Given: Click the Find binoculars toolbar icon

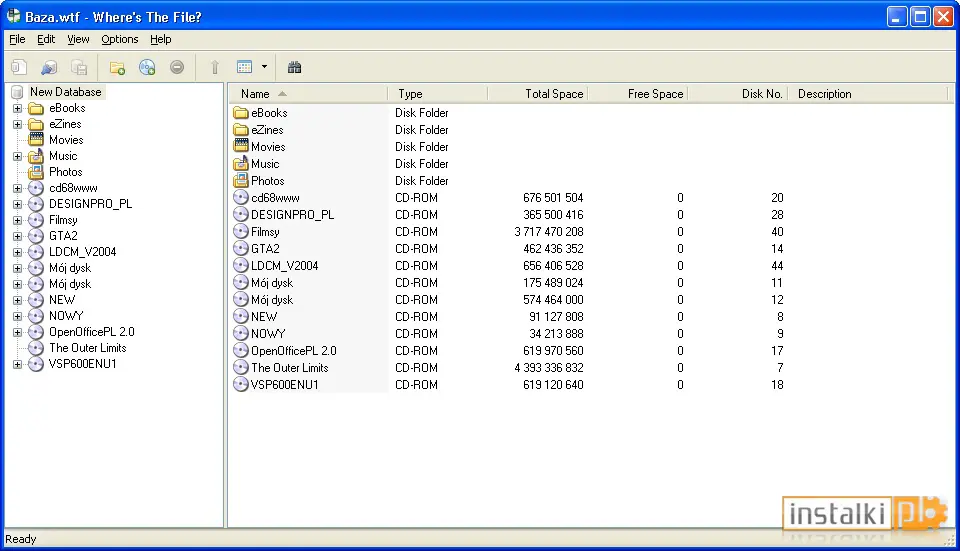Looking at the screenshot, I should point(294,67).
